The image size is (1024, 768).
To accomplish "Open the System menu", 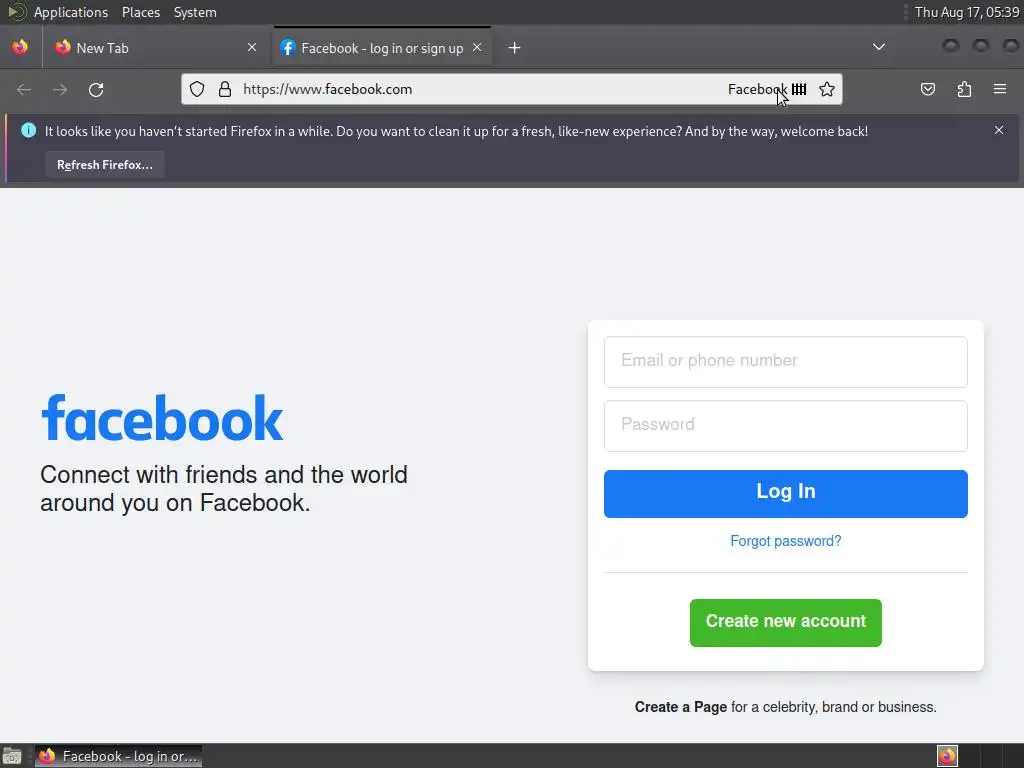I will tap(195, 12).
